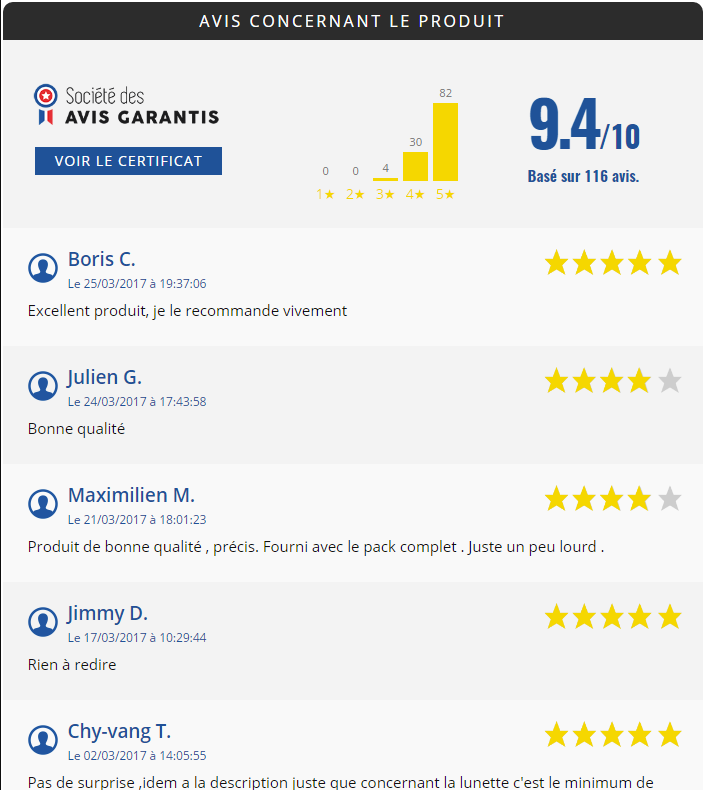Screen dimensions: 705x790
Task: Click the 'Avis concernant le produit' header
Action: point(352,21)
